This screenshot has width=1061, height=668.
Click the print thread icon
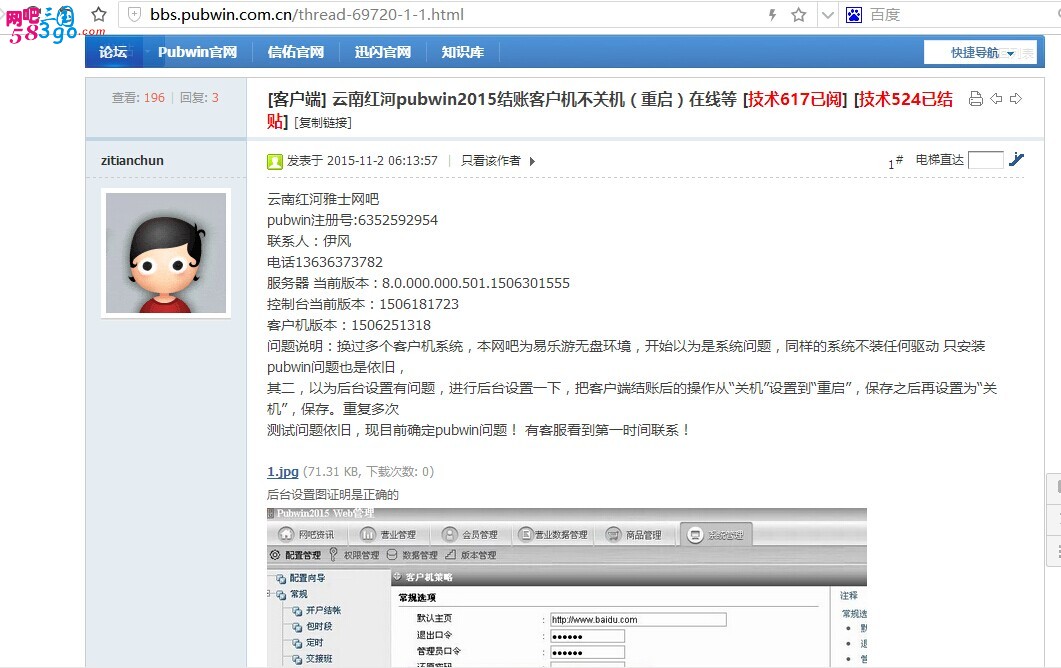975,99
